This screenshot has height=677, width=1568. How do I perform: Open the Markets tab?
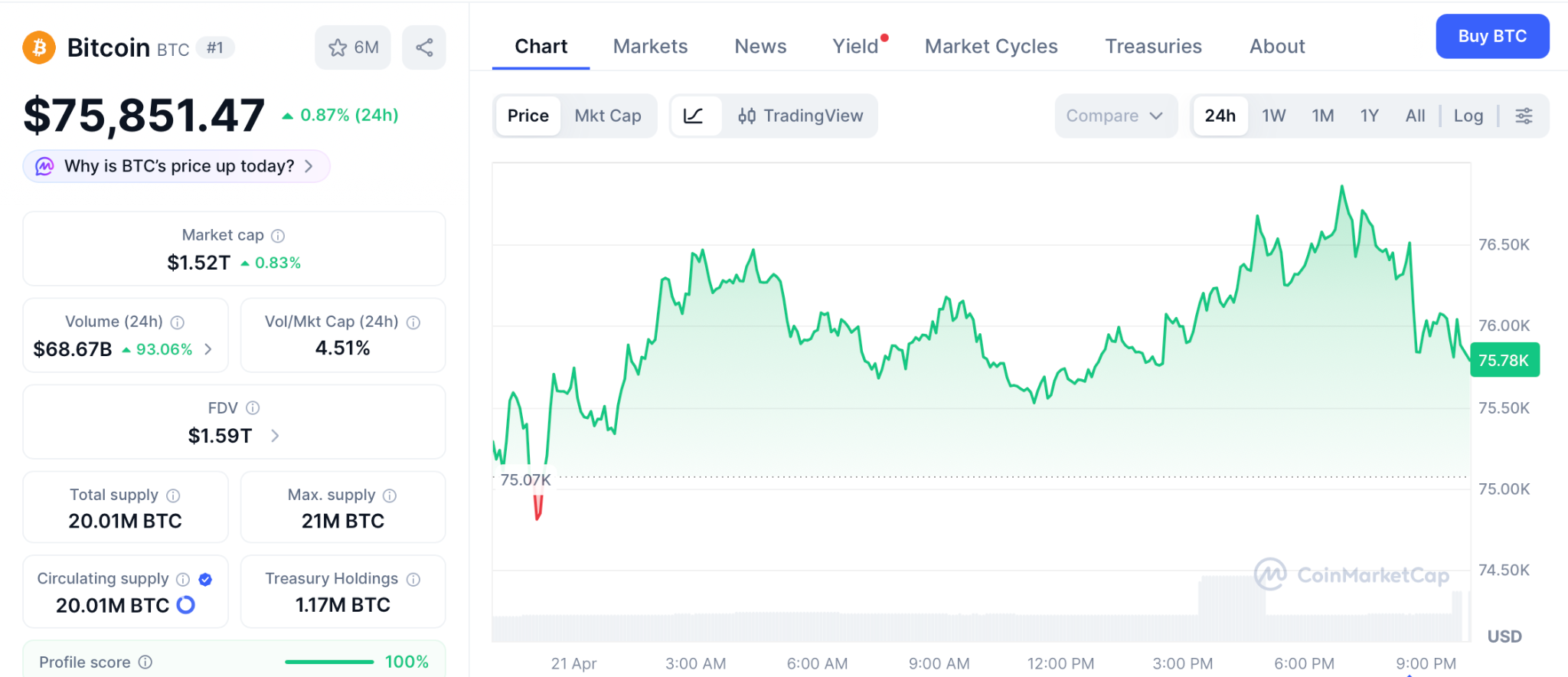(650, 47)
